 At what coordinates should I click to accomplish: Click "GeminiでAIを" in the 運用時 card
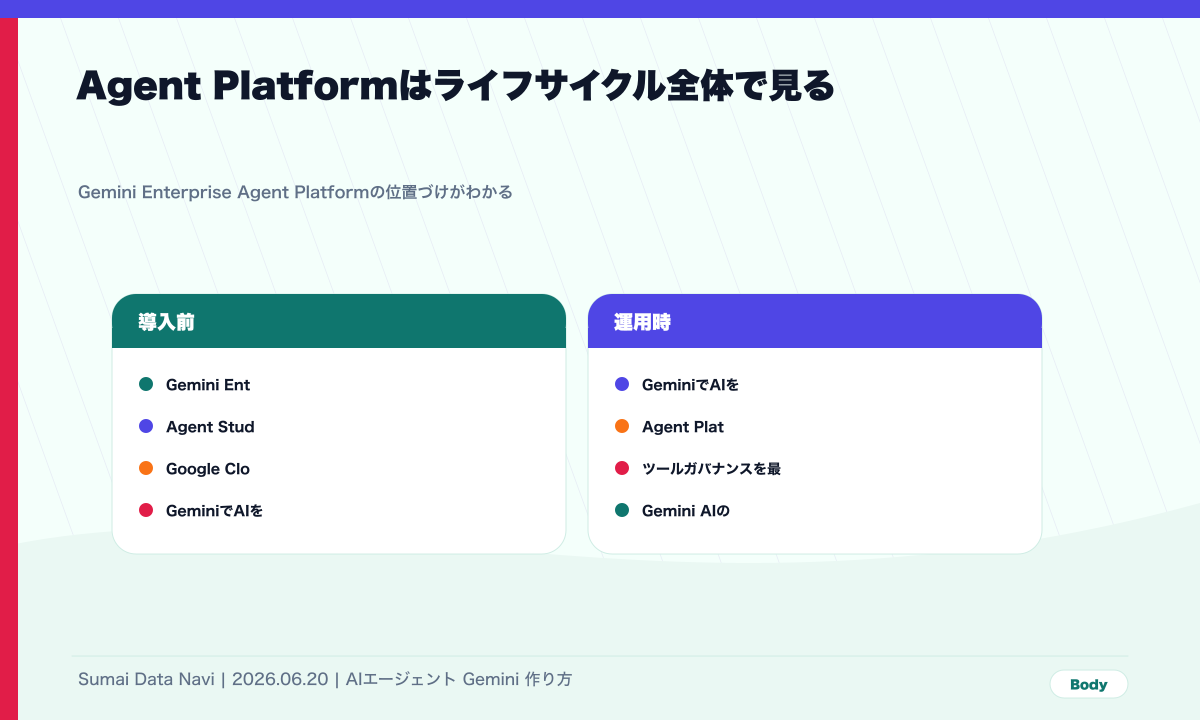(x=690, y=384)
